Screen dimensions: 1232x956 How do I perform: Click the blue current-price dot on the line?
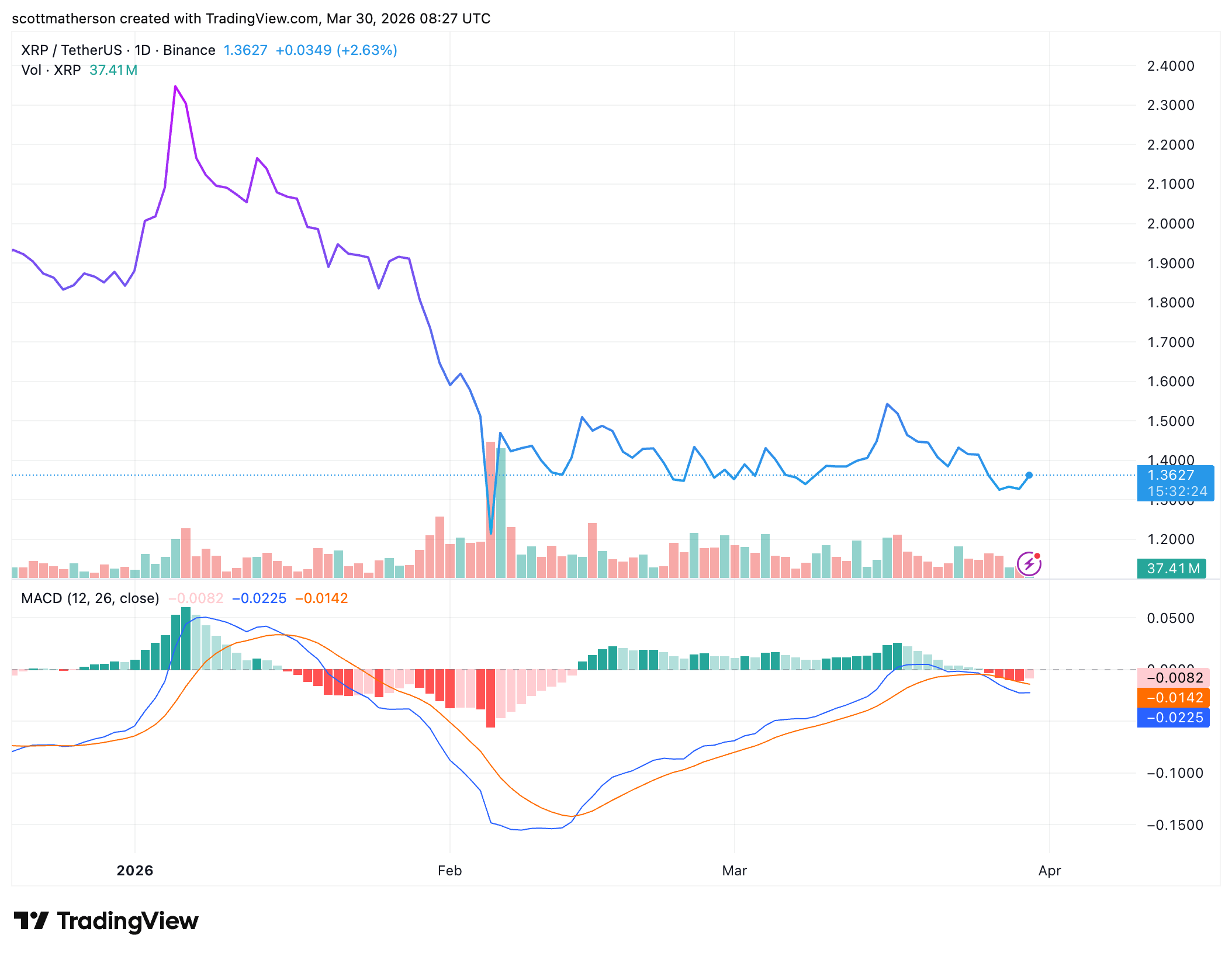pyautogui.click(x=1029, y=475)
